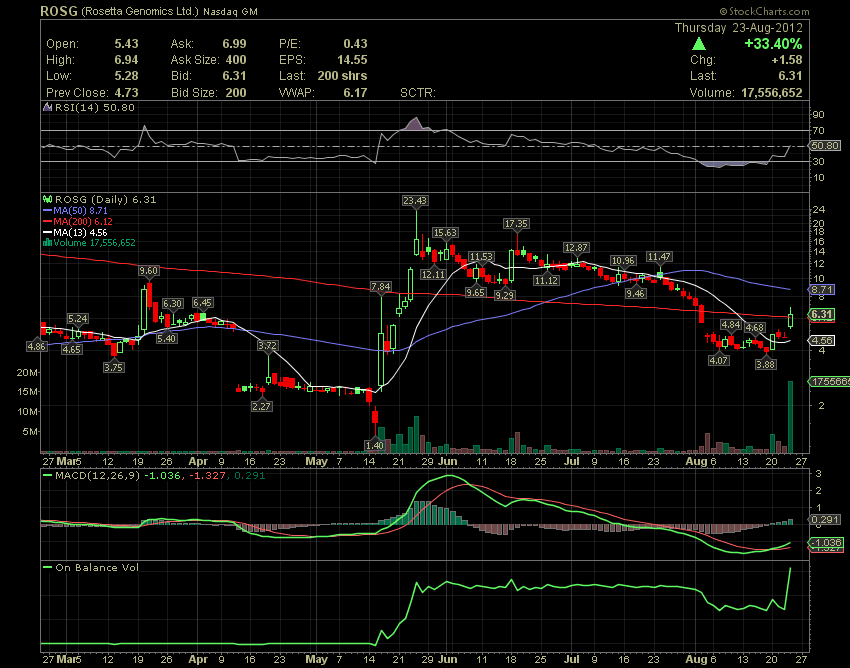Click the MACD(12,26,9) panel label
Viewport: 850px width, 668px height.
(x=98, y=476)
